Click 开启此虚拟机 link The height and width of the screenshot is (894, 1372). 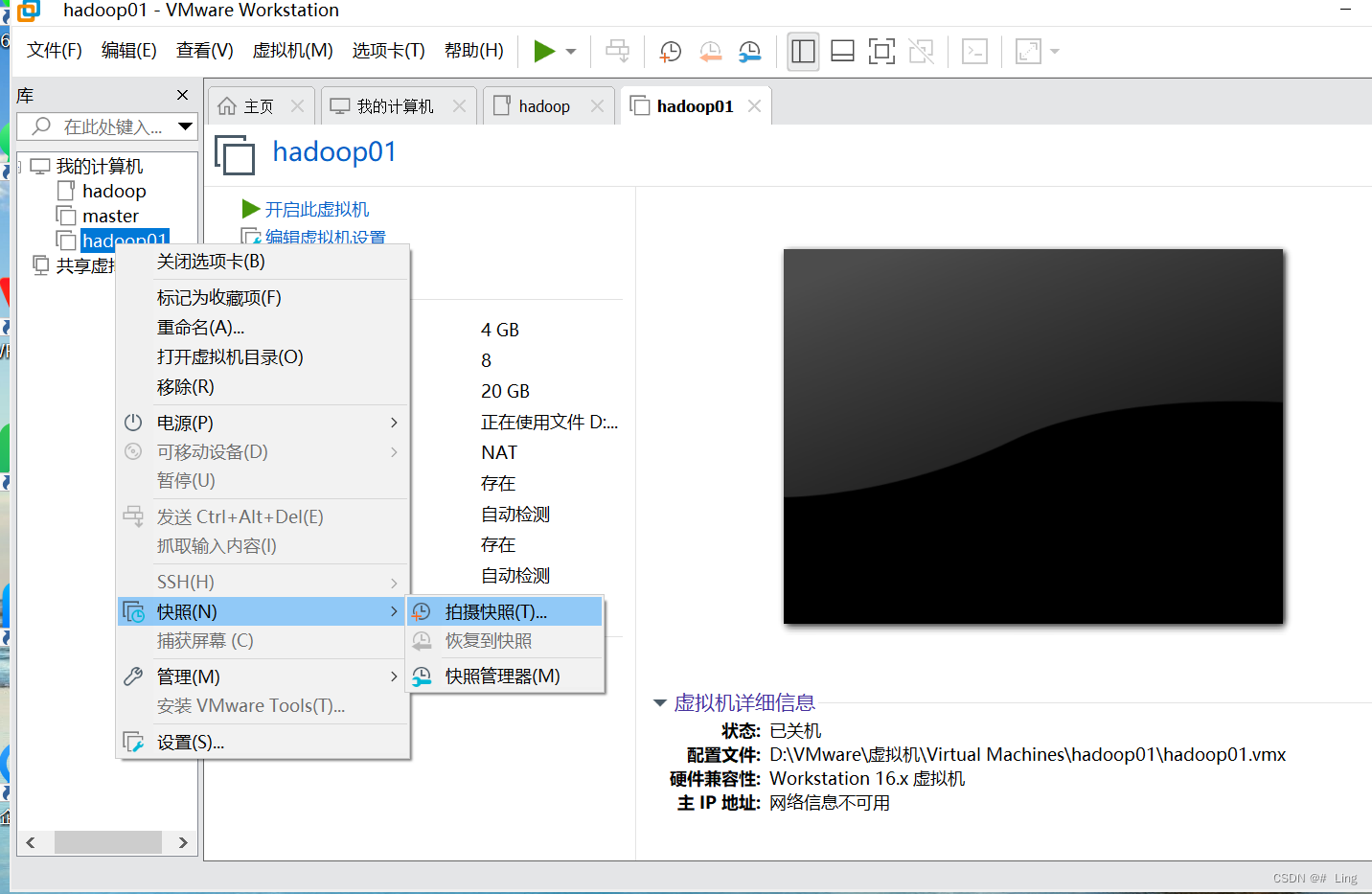[317, 209]
